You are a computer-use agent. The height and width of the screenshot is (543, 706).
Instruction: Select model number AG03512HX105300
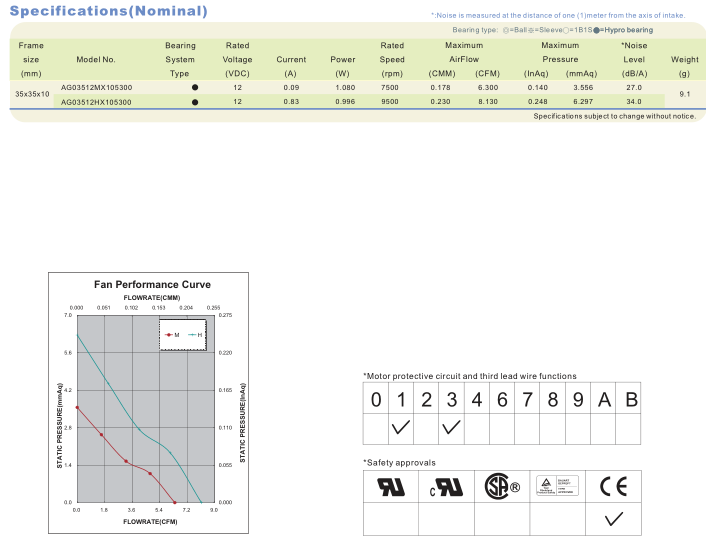96,102
